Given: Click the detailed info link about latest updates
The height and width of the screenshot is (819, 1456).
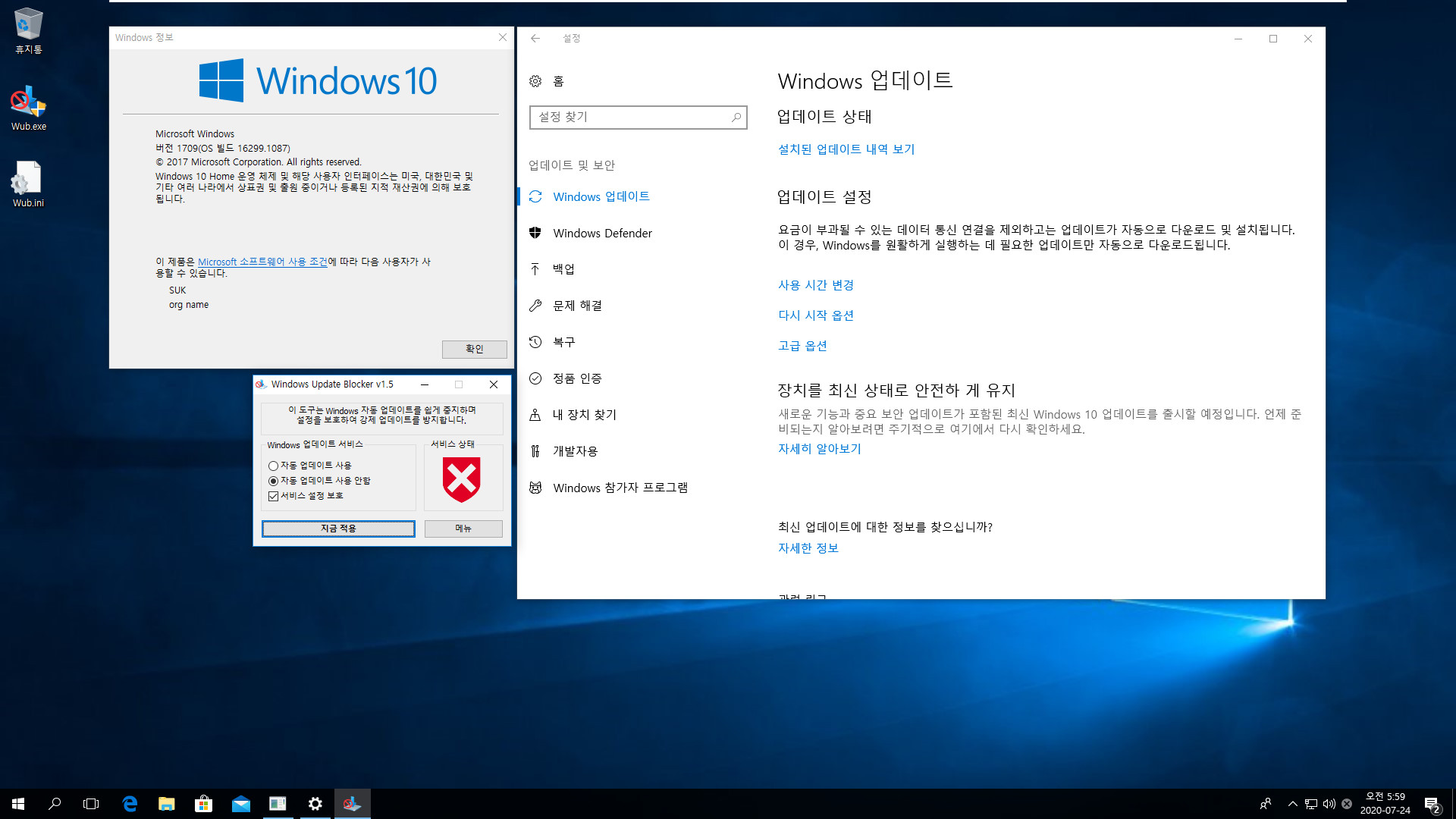Looking at the screenshot, I should [x=808, y=548].
